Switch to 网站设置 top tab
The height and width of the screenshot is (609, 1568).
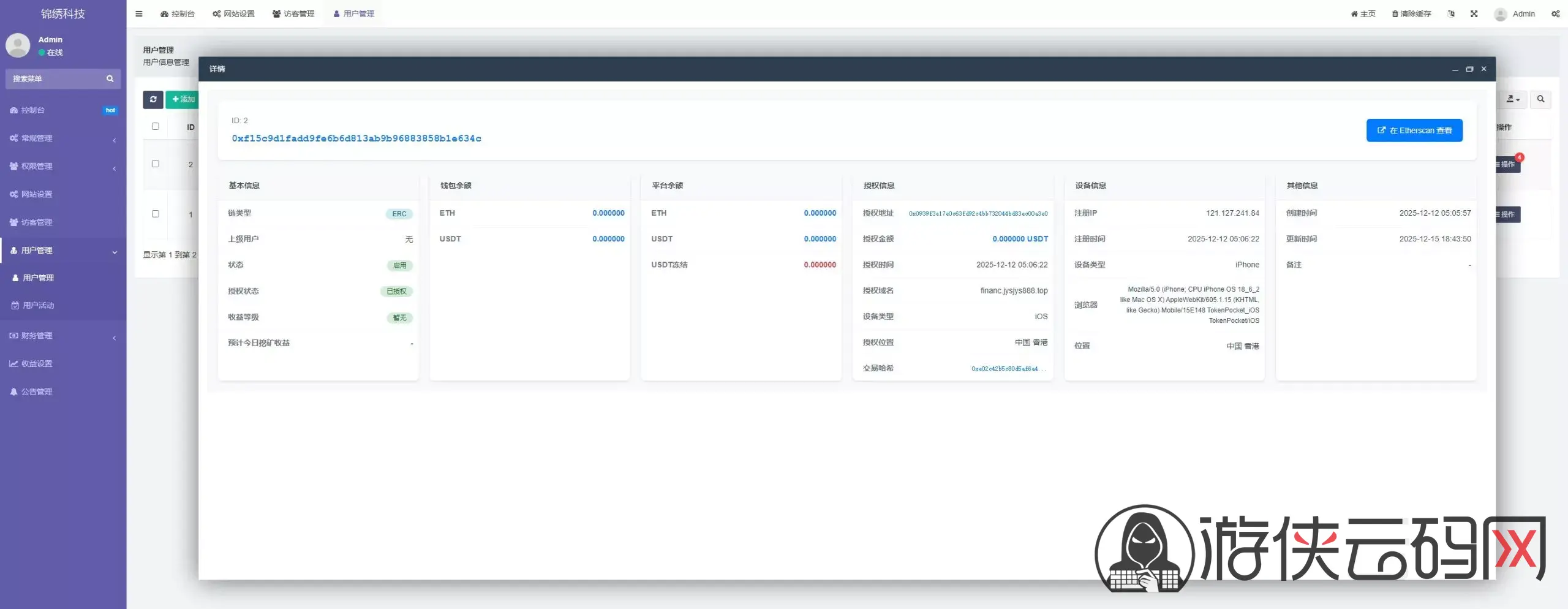[233, 13]
